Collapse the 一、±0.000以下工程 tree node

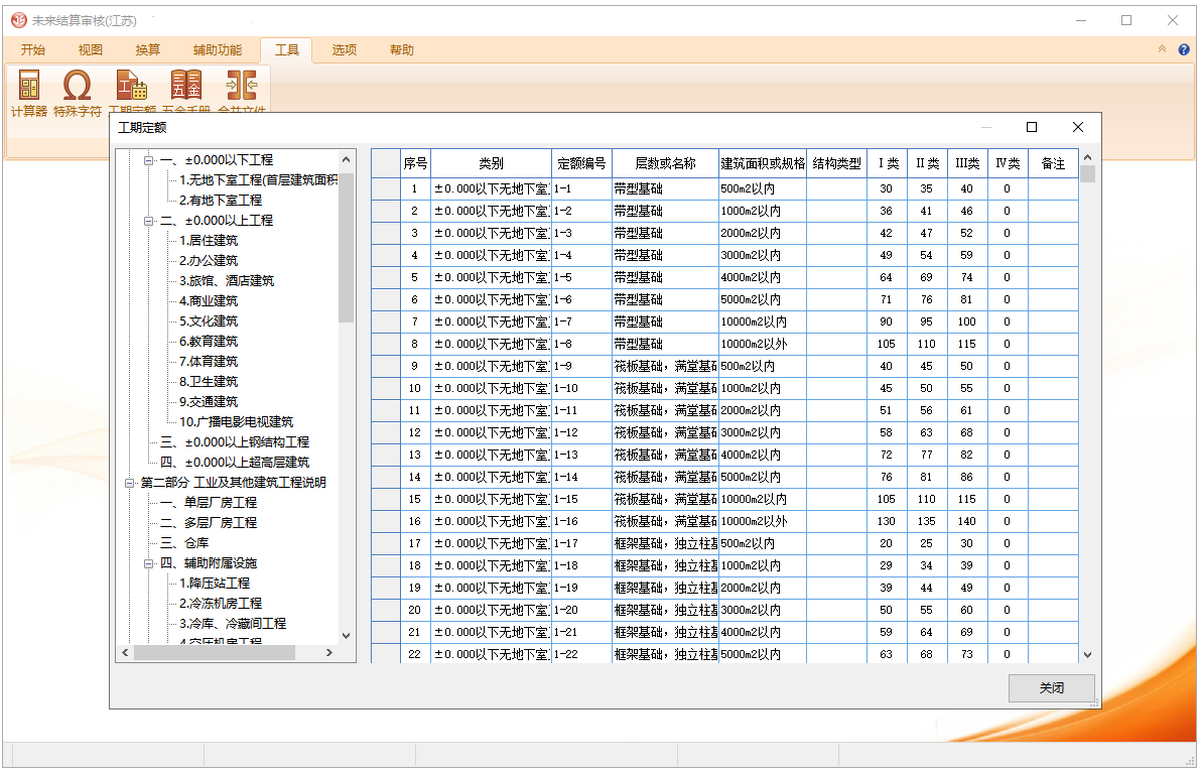click(148, 160)
